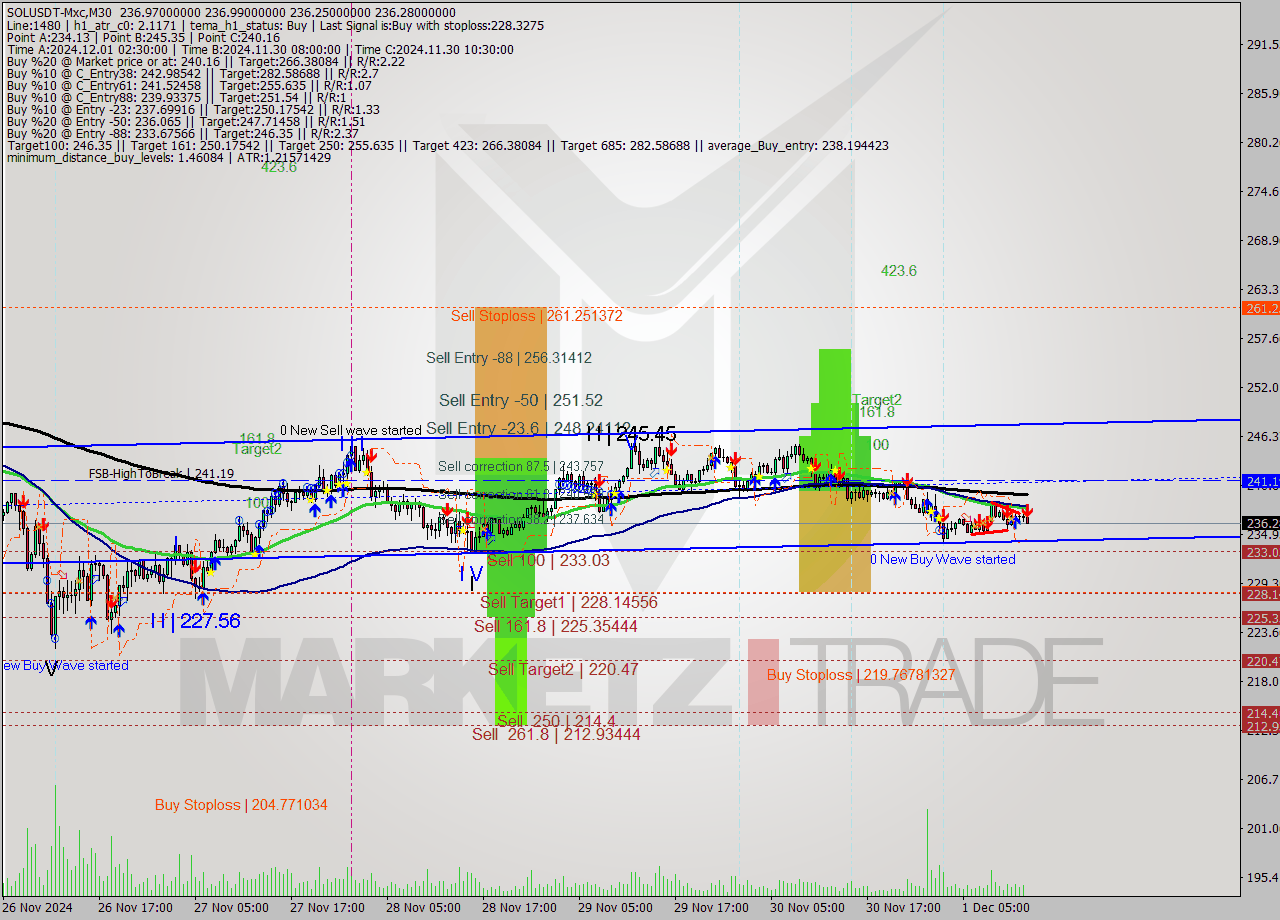The height and width of the screenshot is (920, 1280).
Task: Click the 'Sell correction 87.5 | 243.757' label
Action: click(x=521, y=466)
